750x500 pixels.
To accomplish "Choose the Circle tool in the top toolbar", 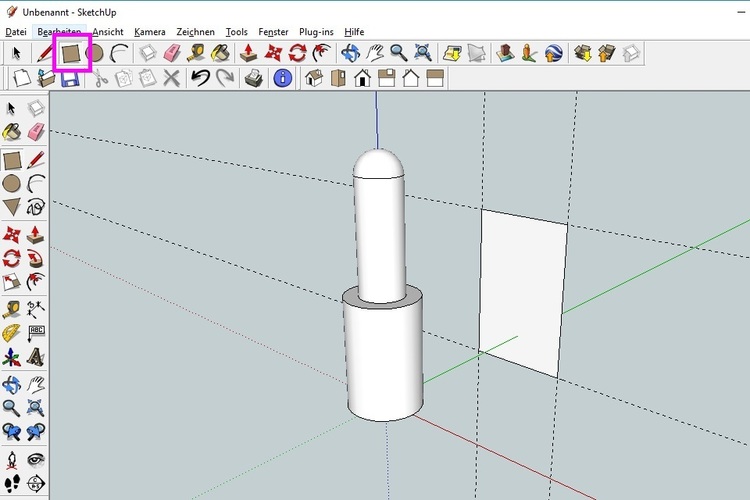I will 95,53.
